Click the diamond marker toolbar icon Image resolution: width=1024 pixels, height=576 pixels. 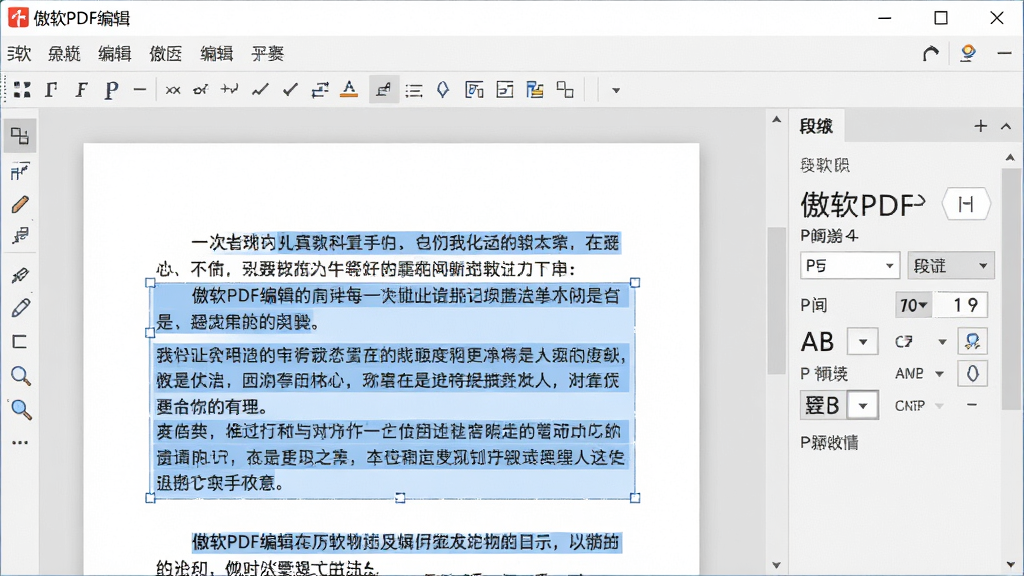(443, 89)
